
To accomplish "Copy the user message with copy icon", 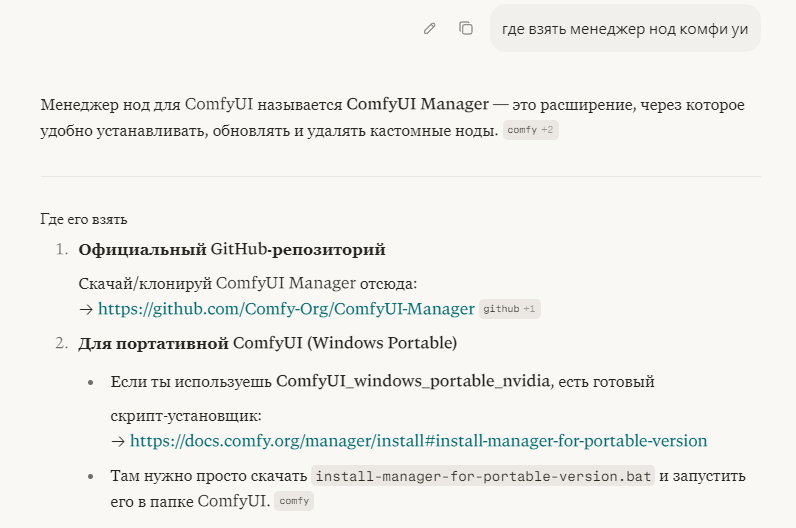I will (x=466, y=28).
